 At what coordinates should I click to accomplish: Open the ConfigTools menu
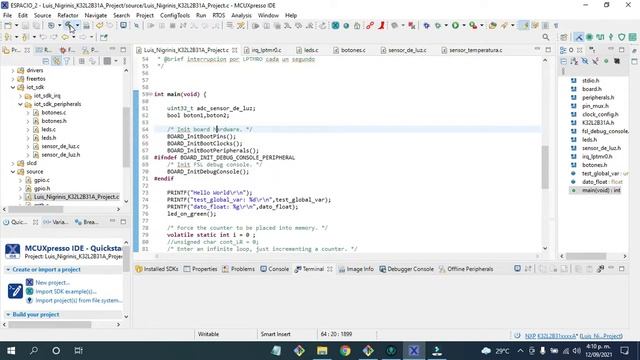coord(175,15)
